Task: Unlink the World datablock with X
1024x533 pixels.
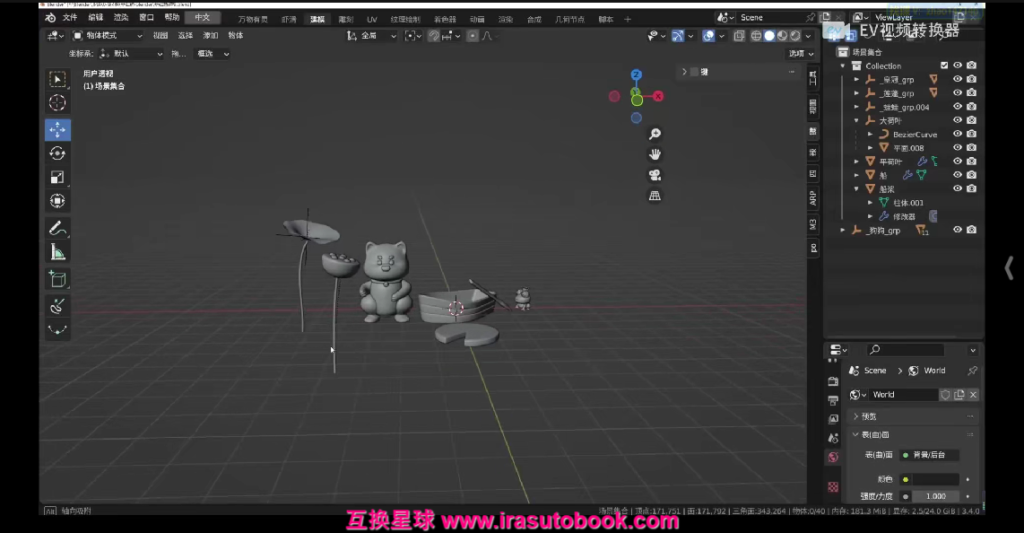Action: (x=972, y=395)
